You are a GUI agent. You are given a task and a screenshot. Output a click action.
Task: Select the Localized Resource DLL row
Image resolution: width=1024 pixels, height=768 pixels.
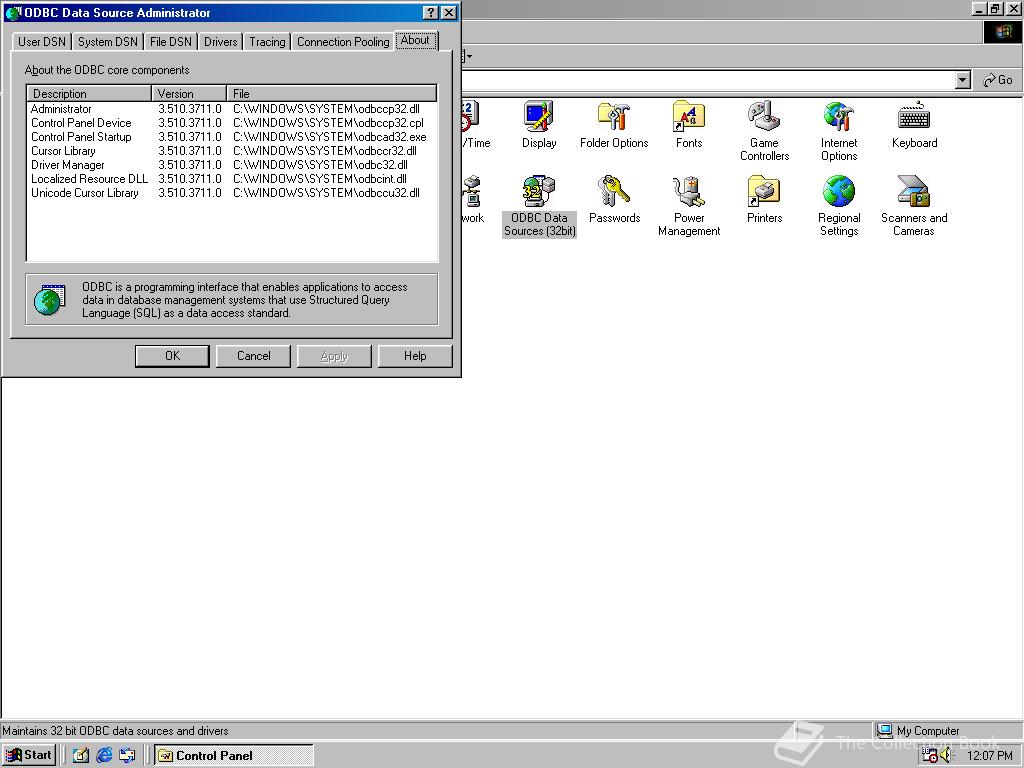[232, 179]
